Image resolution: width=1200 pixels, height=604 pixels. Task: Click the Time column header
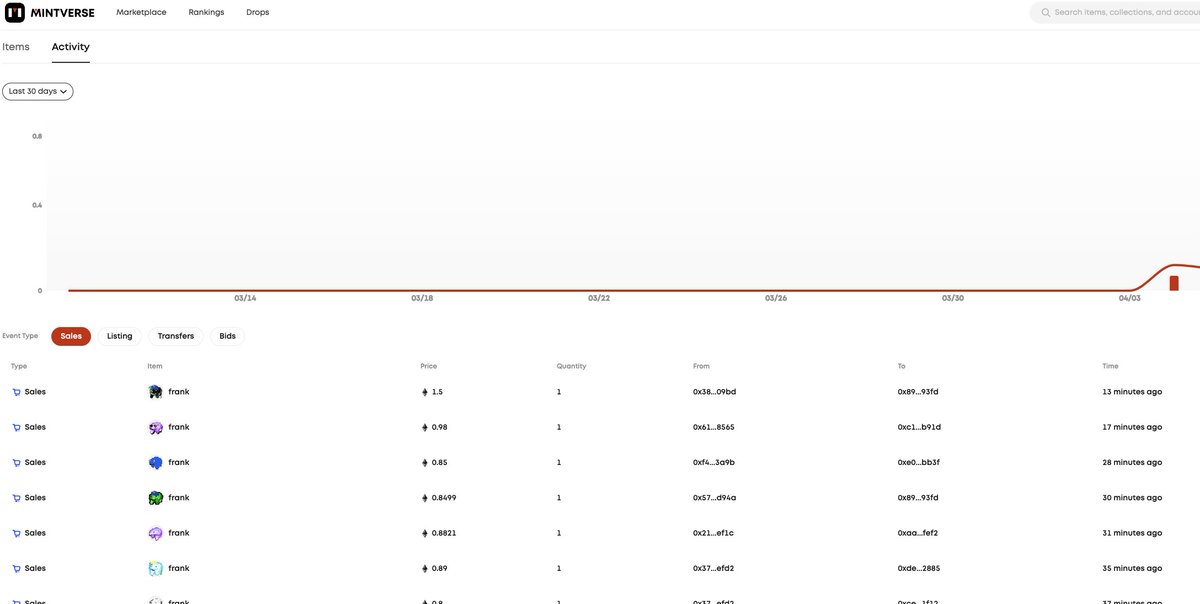pos(1110,366)
